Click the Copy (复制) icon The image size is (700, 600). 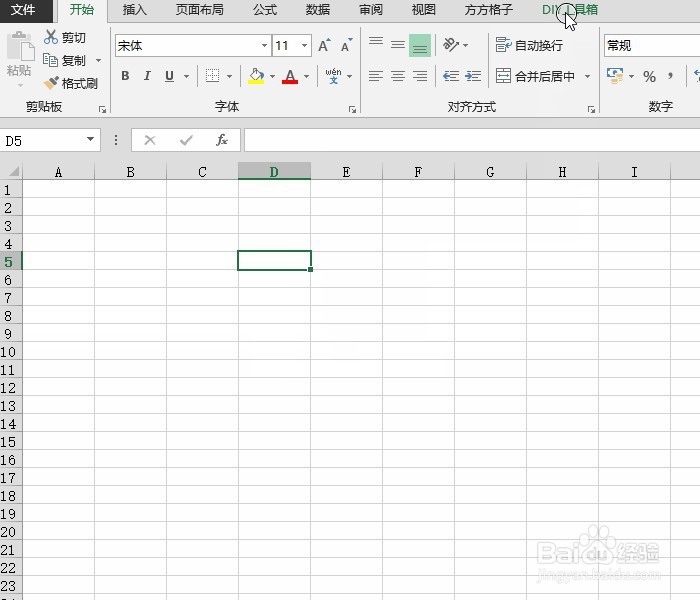click(50, 60)
